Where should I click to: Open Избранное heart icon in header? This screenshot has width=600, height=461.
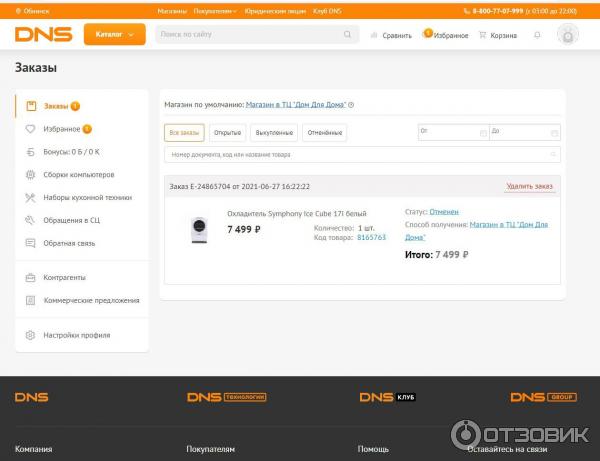[x=427, y=35]
